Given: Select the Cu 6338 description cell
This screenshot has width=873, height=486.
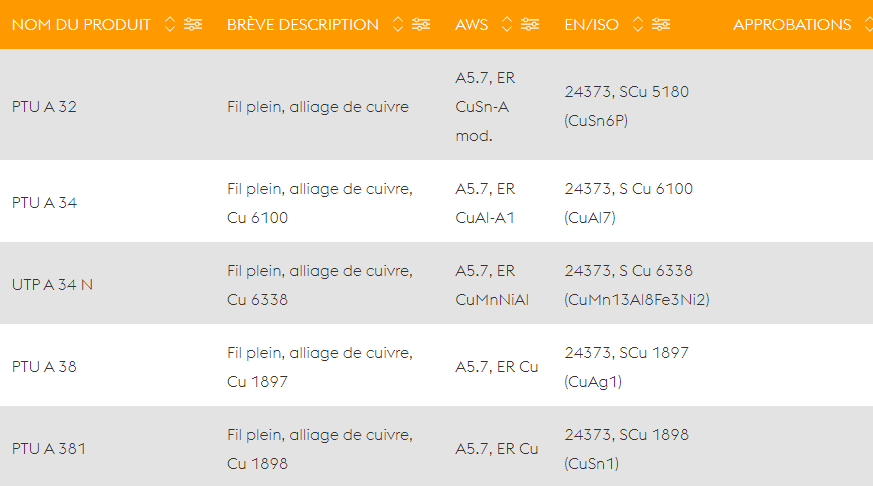Looking at the screenshot, I should pos(320,285).
